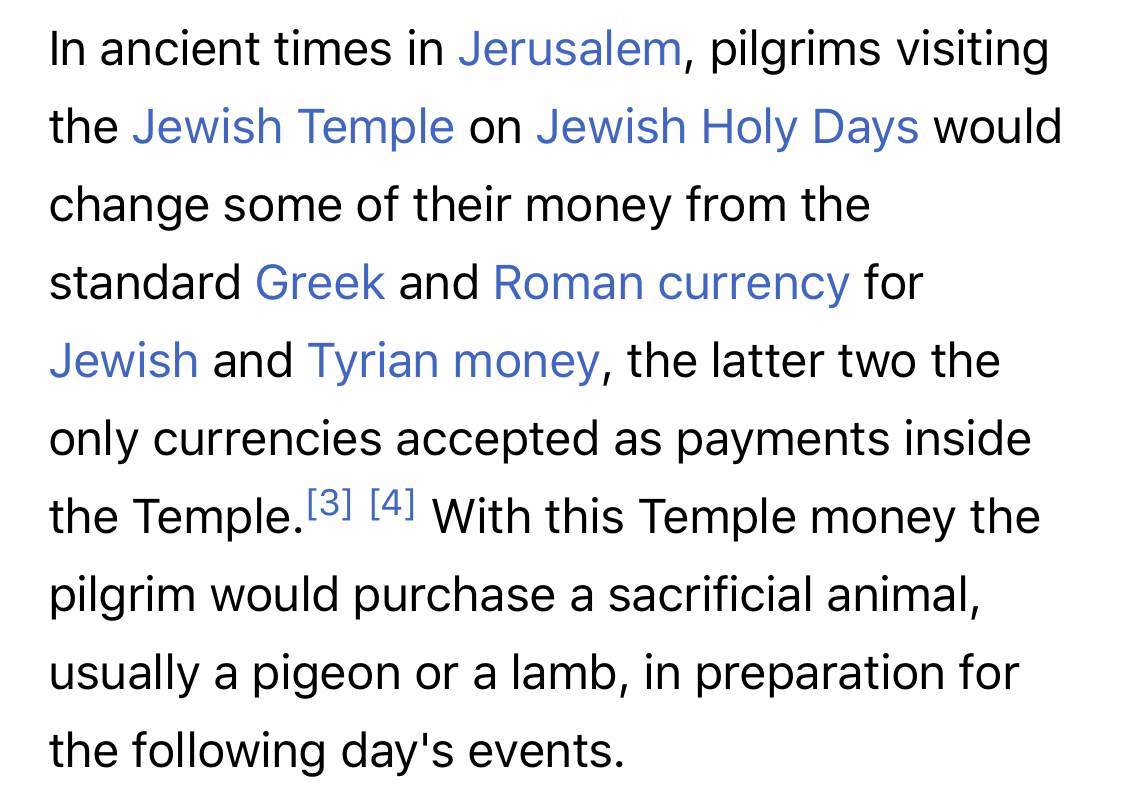The height and width of the screenshot is (789, 1125).
Task: Open footnote reference [4]
Action: point(392,503)
